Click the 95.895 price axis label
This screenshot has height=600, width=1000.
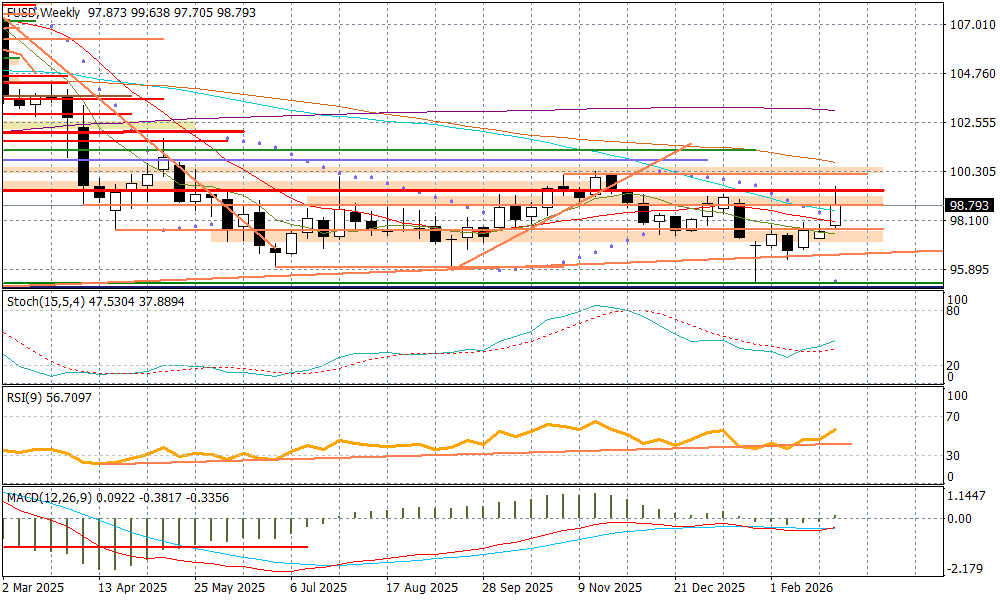(968, 270)
